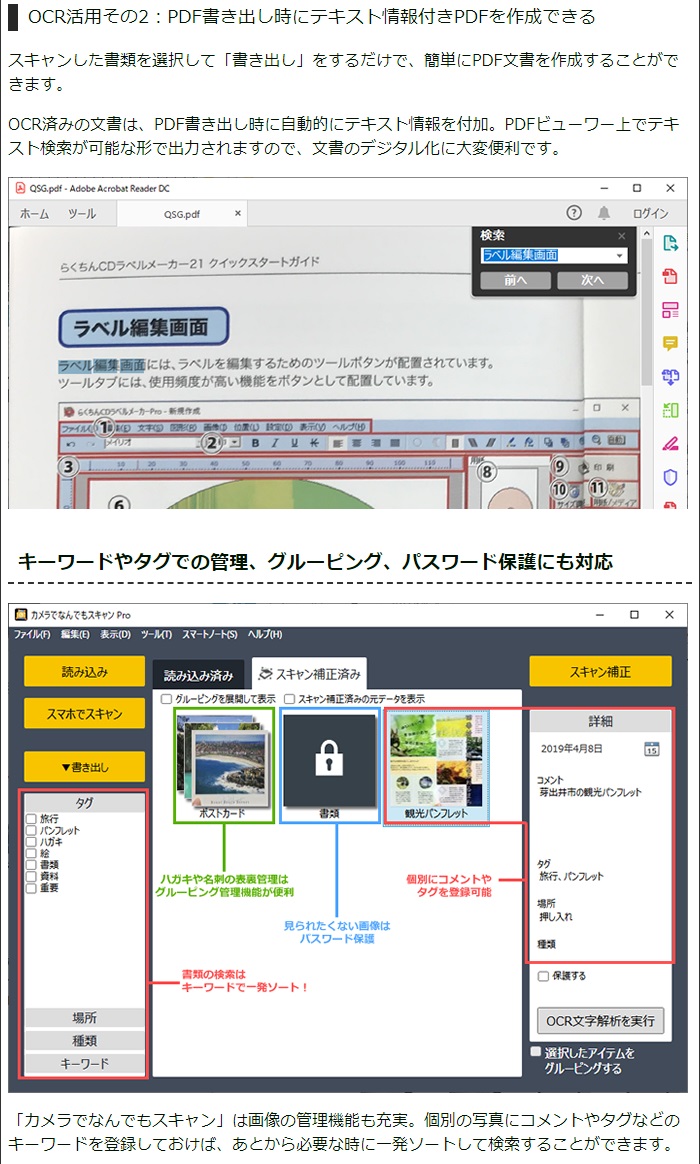Toggle スキャン補正済みの元データを表示 checkbox

point(290,699)
